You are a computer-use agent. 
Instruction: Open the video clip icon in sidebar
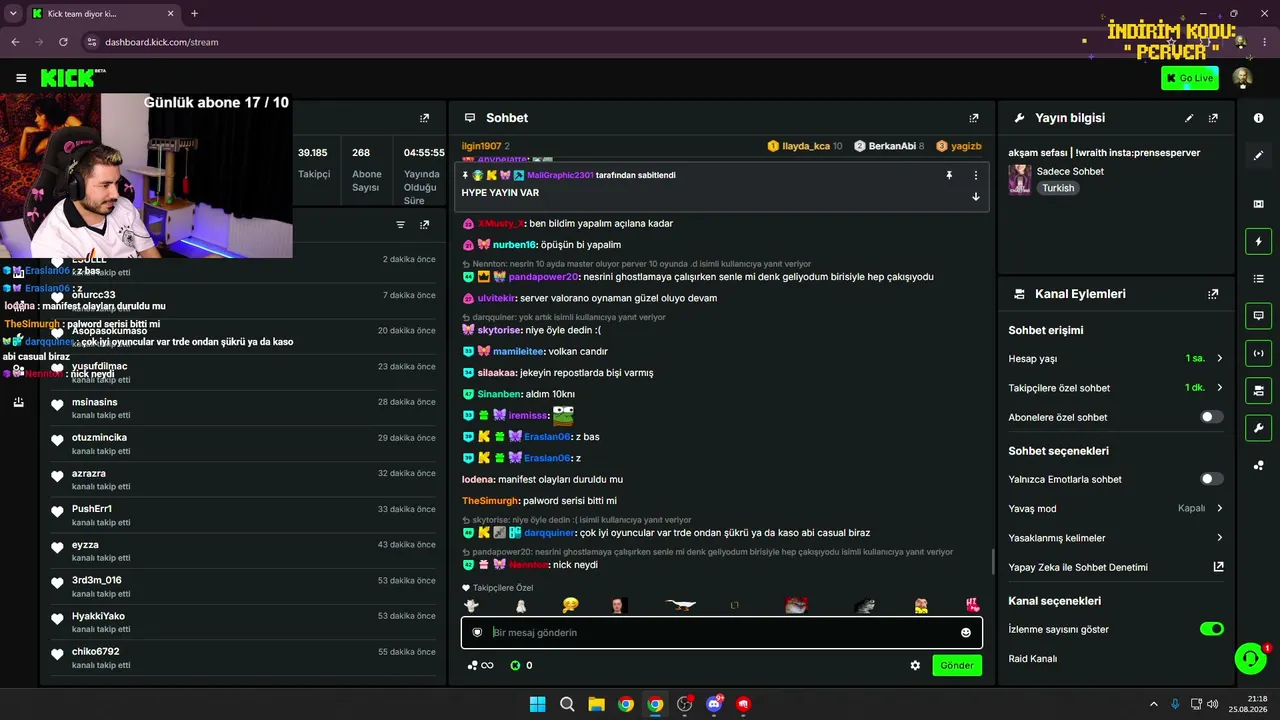point(1258,204)
